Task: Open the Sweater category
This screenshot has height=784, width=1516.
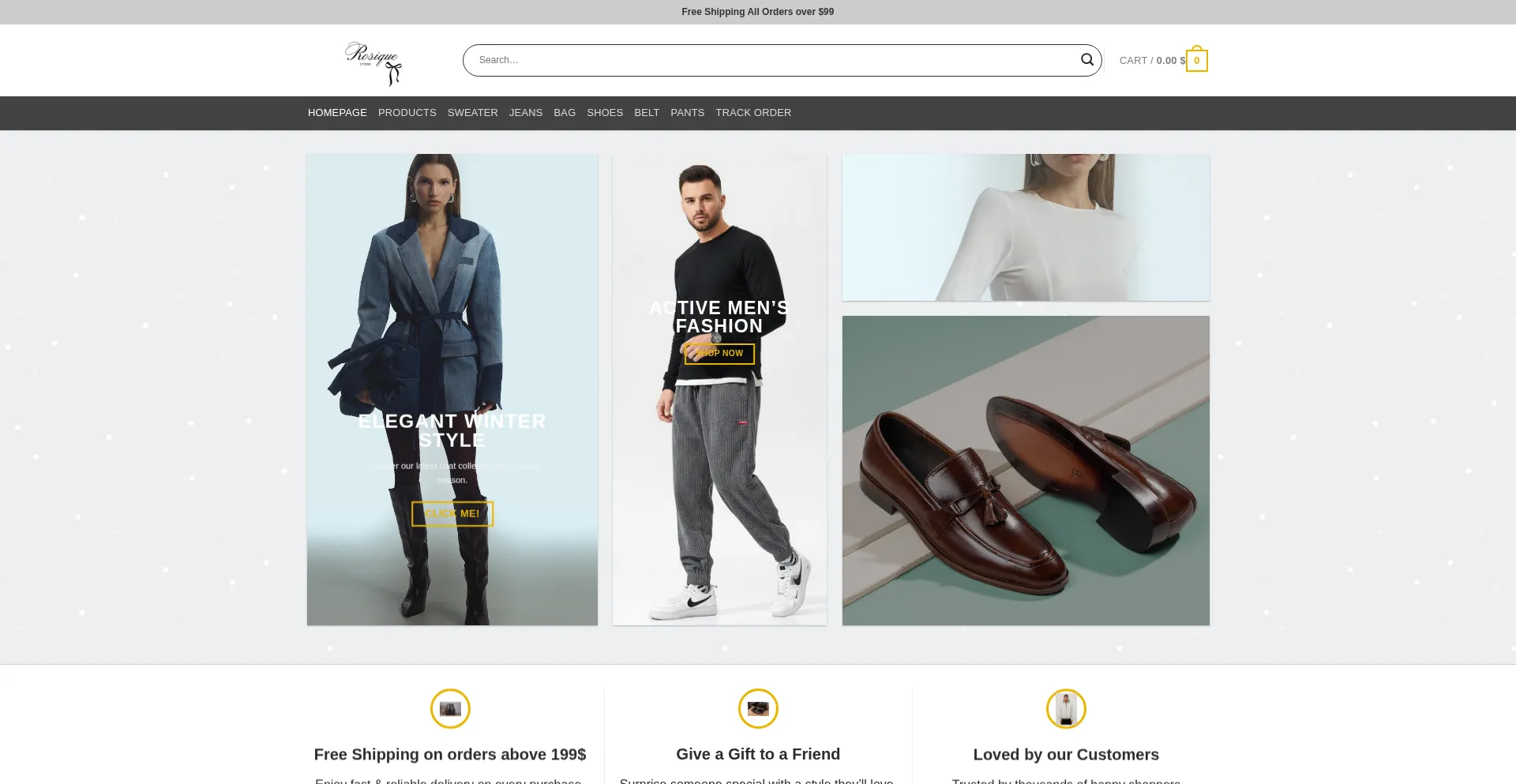Action: click(x=472, y=113)
